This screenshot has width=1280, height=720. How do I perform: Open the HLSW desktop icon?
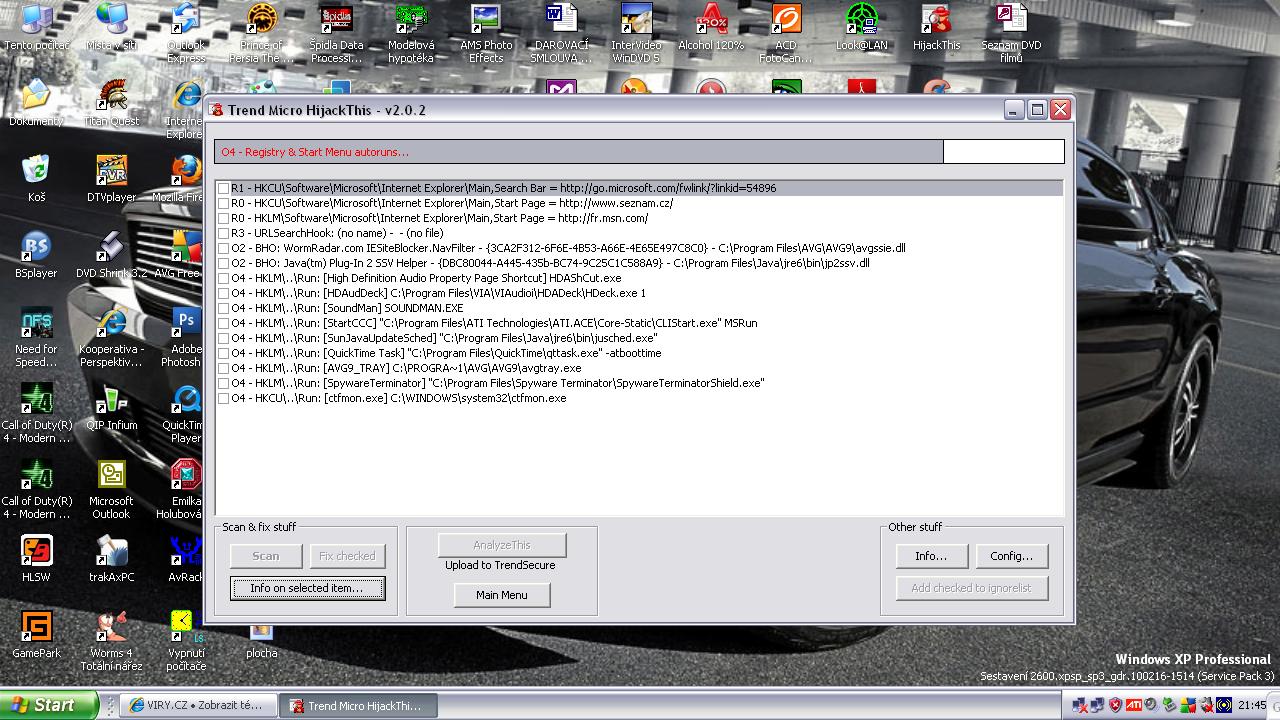[x=36, y=553]
